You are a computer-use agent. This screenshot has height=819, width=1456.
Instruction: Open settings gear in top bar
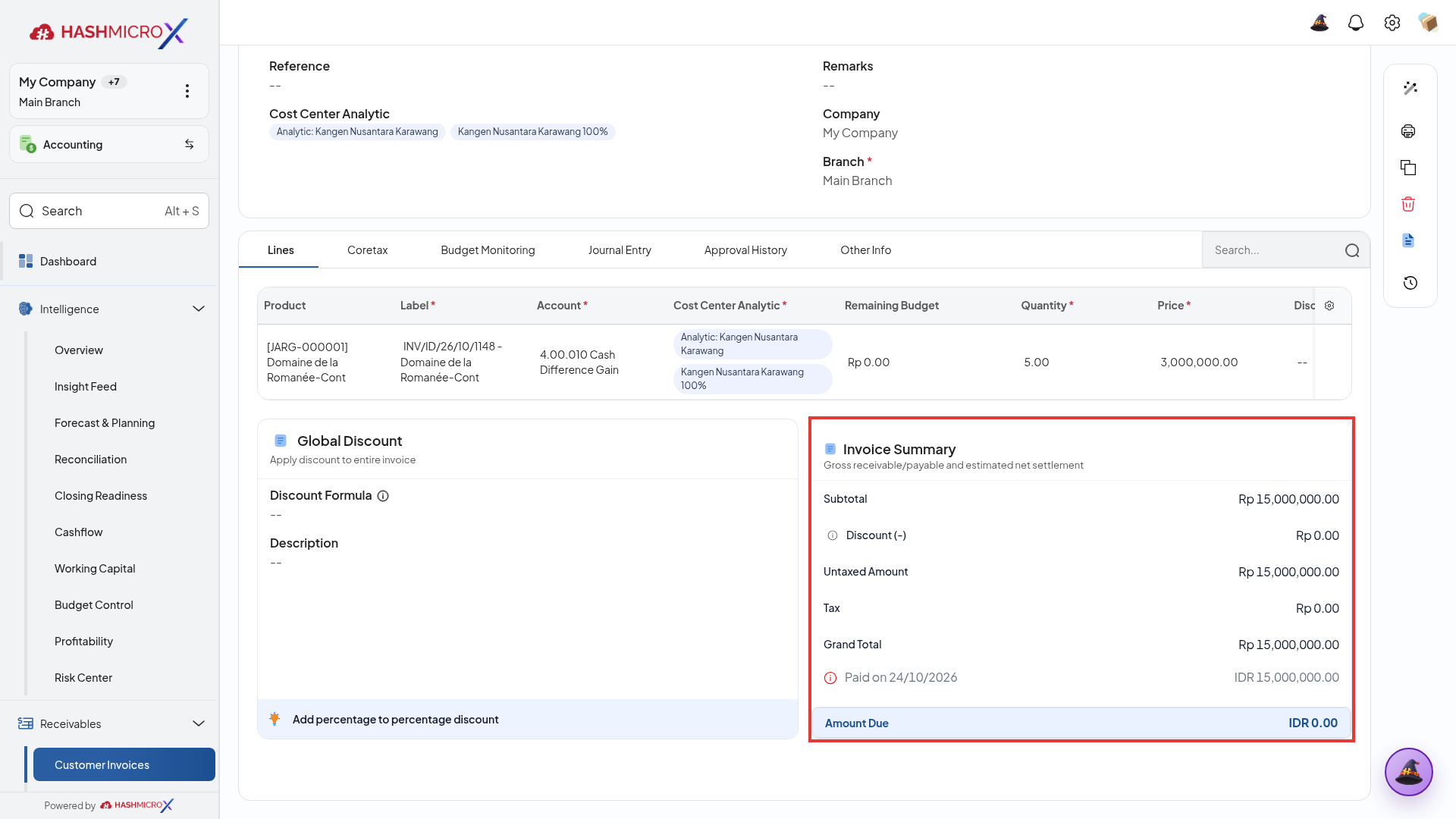[1392, 23]
